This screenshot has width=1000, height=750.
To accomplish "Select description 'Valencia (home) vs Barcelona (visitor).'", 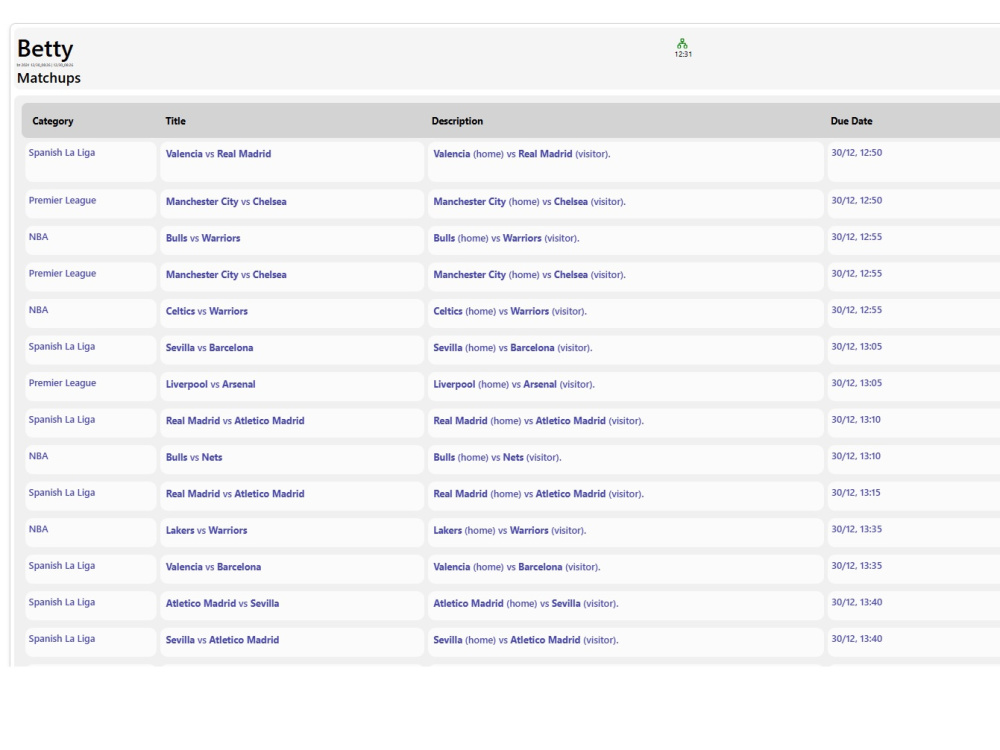I will [x=517, y=567].
